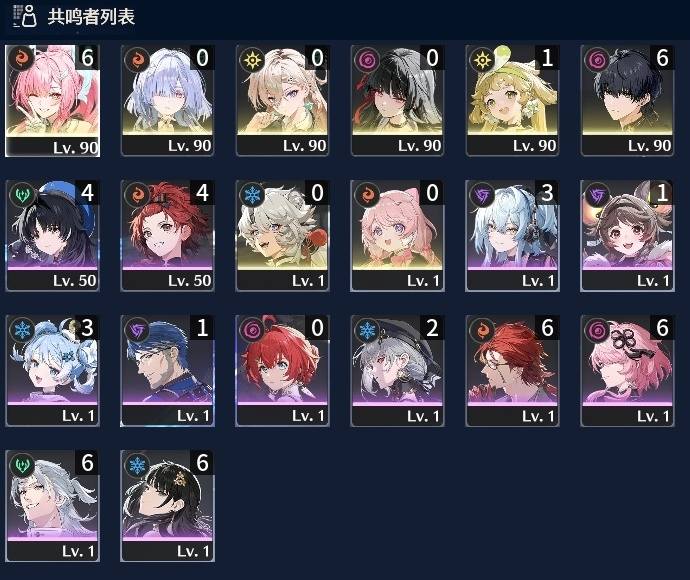Select the gray-haired character with black hat
Viewport: 690px width, 580px height.
click(397, 371)
